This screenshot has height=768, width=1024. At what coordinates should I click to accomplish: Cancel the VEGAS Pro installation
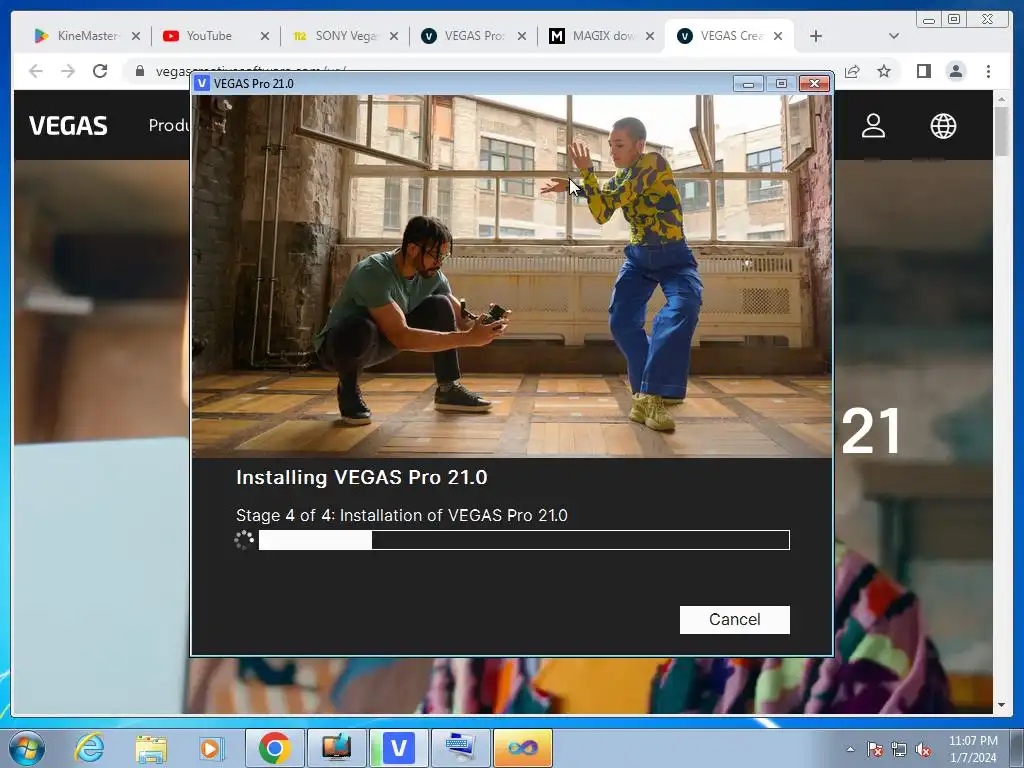(734, 620)
